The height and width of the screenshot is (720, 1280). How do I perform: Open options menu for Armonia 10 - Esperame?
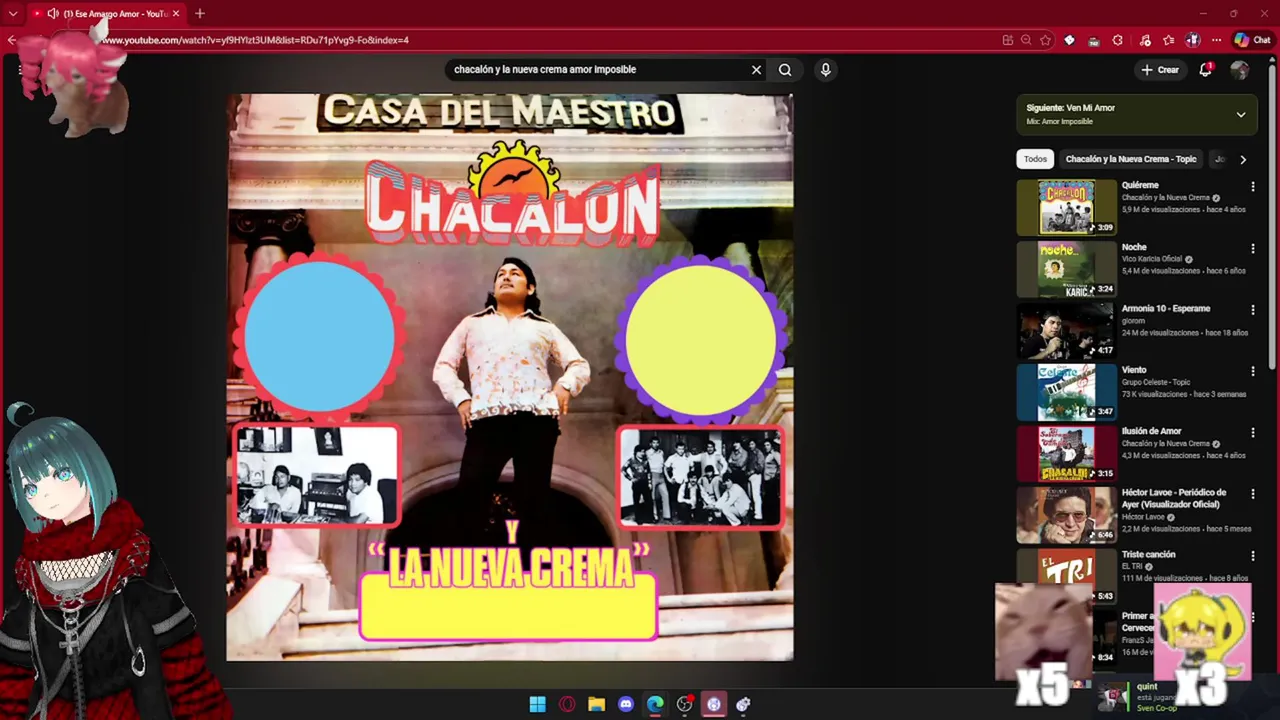pos(1252,310)
